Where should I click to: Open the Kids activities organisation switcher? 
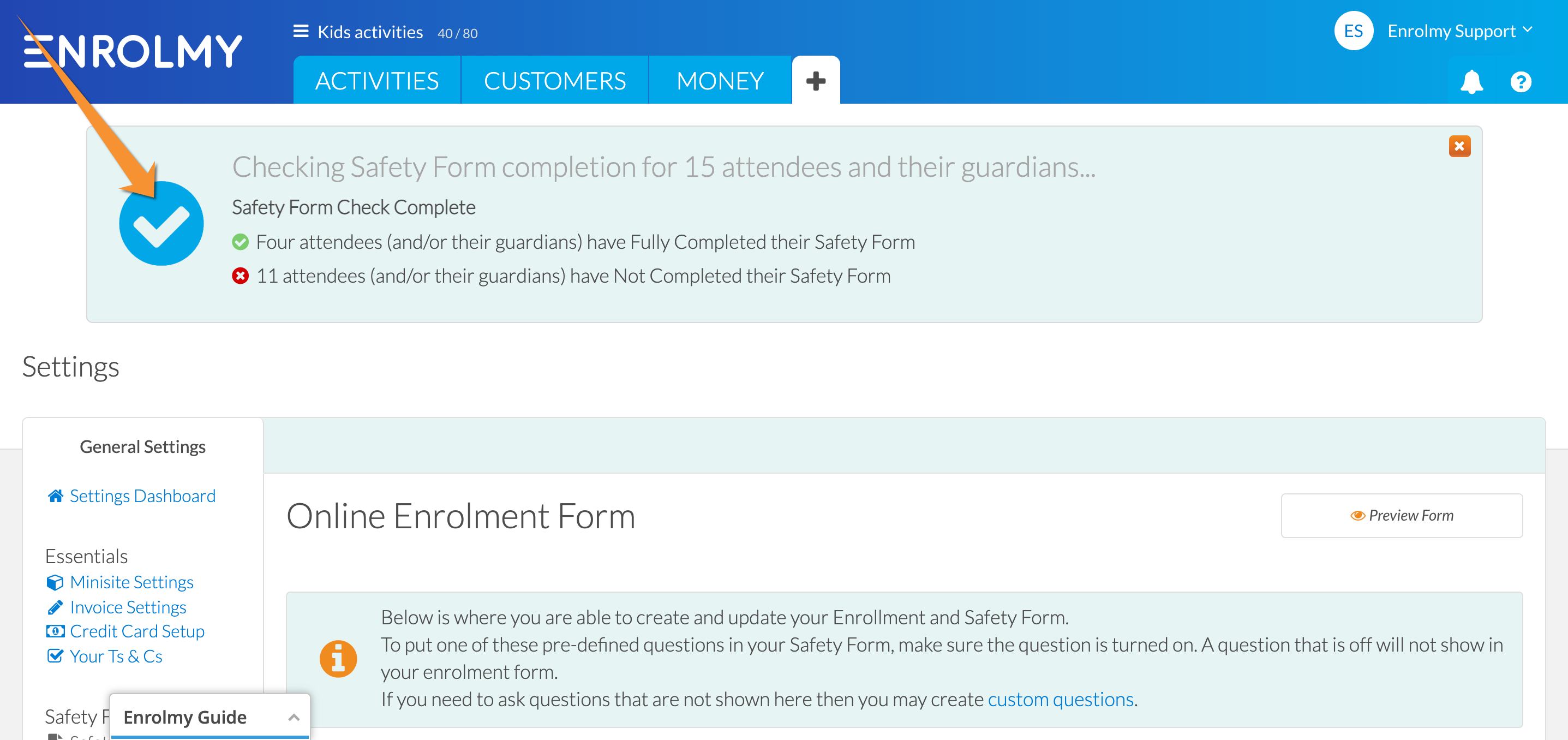[x=370, y=32]
